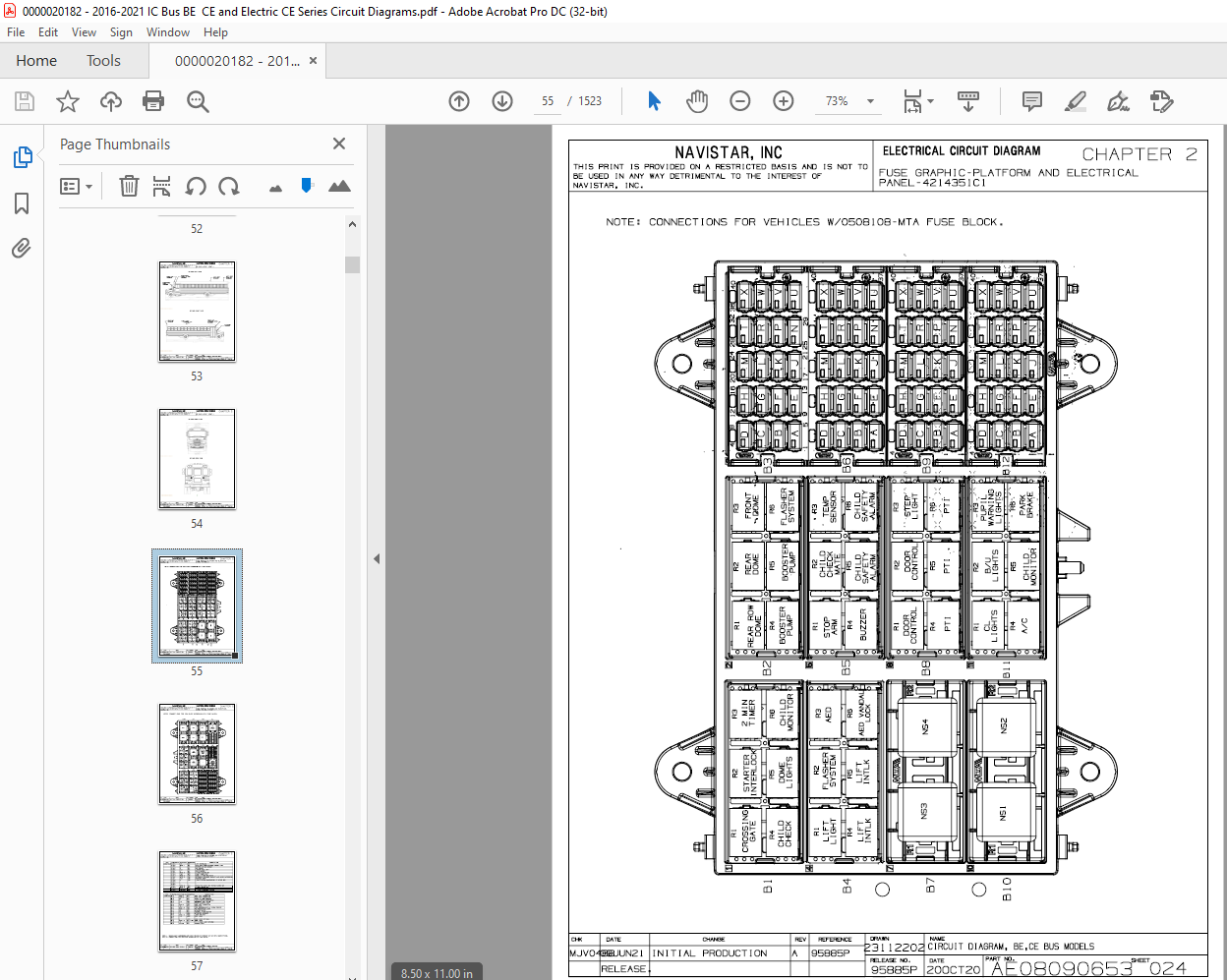Screen dimensions: 1227x980
Task: Add the document to starred files
Action: (x=68, y=101)
